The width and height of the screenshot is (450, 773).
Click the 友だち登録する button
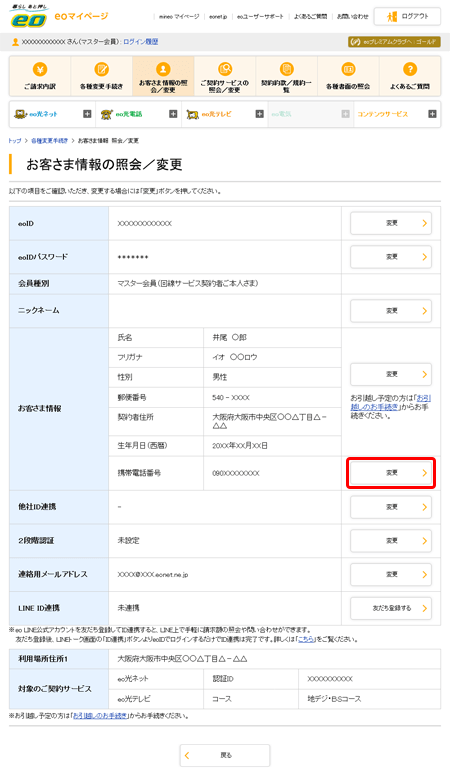[391, 608]
